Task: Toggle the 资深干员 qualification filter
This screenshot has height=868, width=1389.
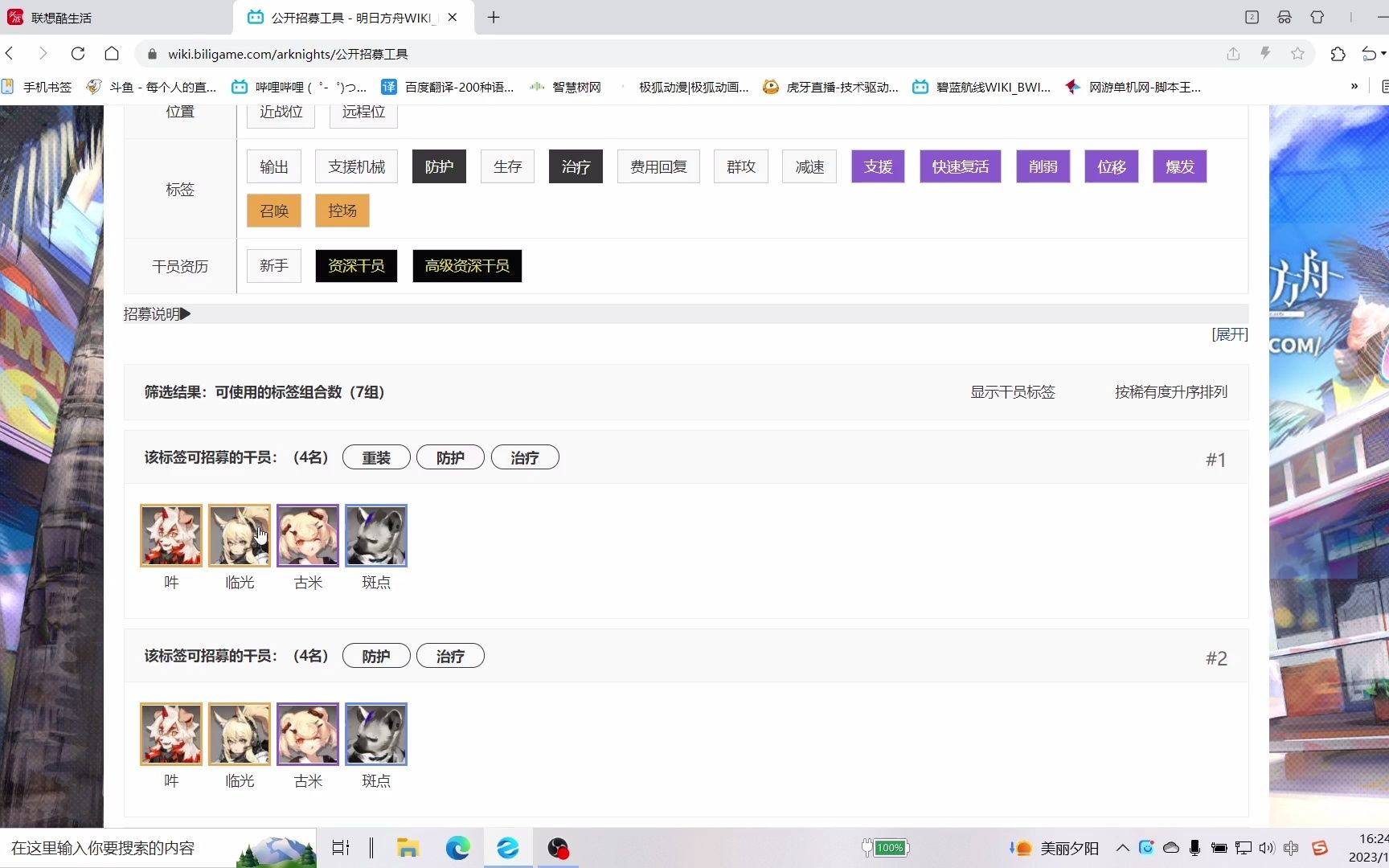Action: click(356, 266)
